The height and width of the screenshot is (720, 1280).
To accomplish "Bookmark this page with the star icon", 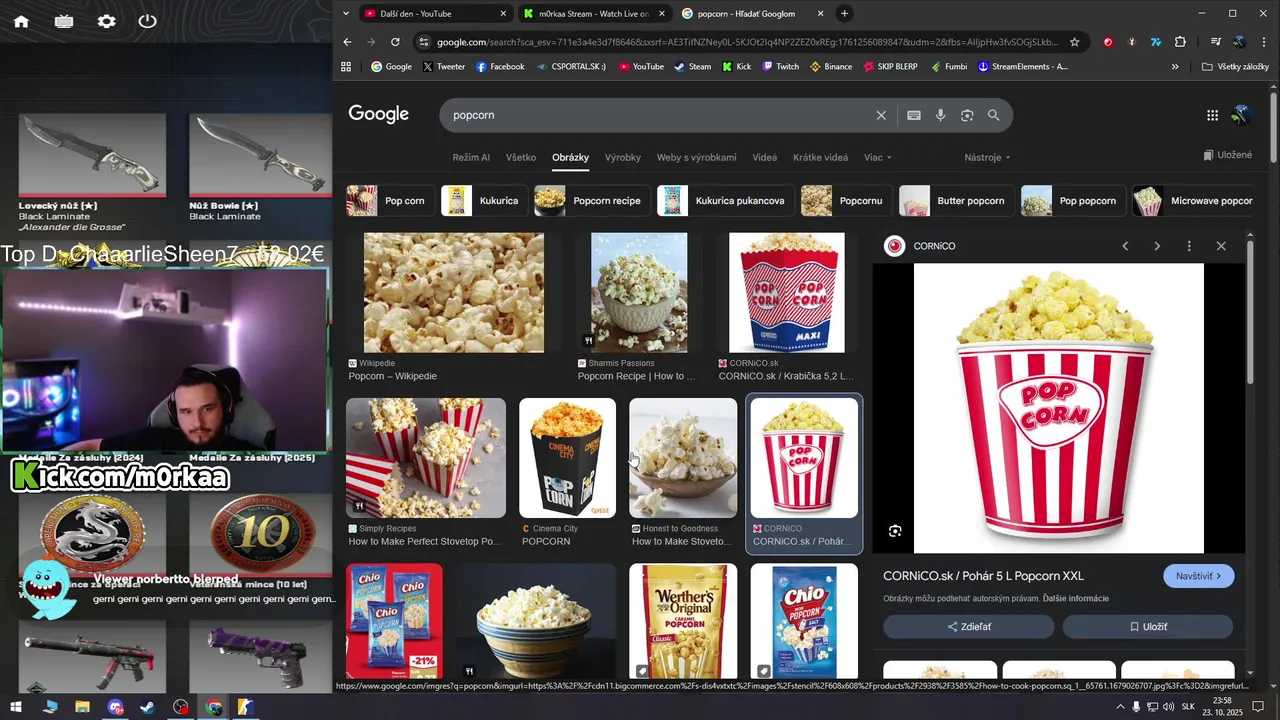I will pyautogui.click(x=1075, y=42).
